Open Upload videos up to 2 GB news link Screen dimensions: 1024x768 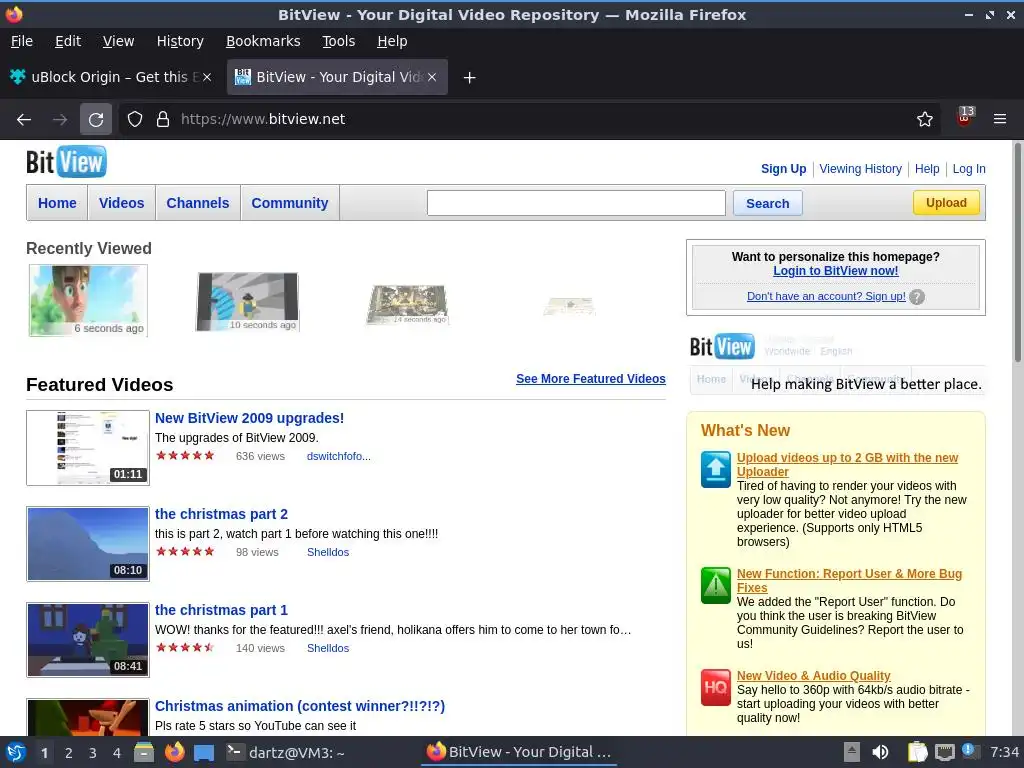coord(847,464)
